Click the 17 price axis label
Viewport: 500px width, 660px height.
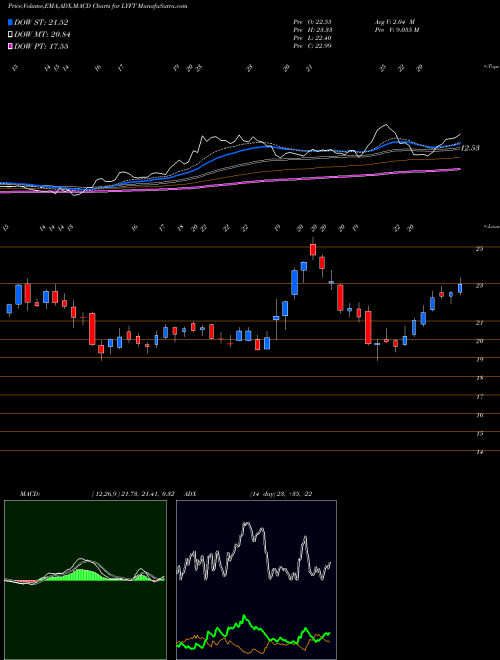point(479,397)
